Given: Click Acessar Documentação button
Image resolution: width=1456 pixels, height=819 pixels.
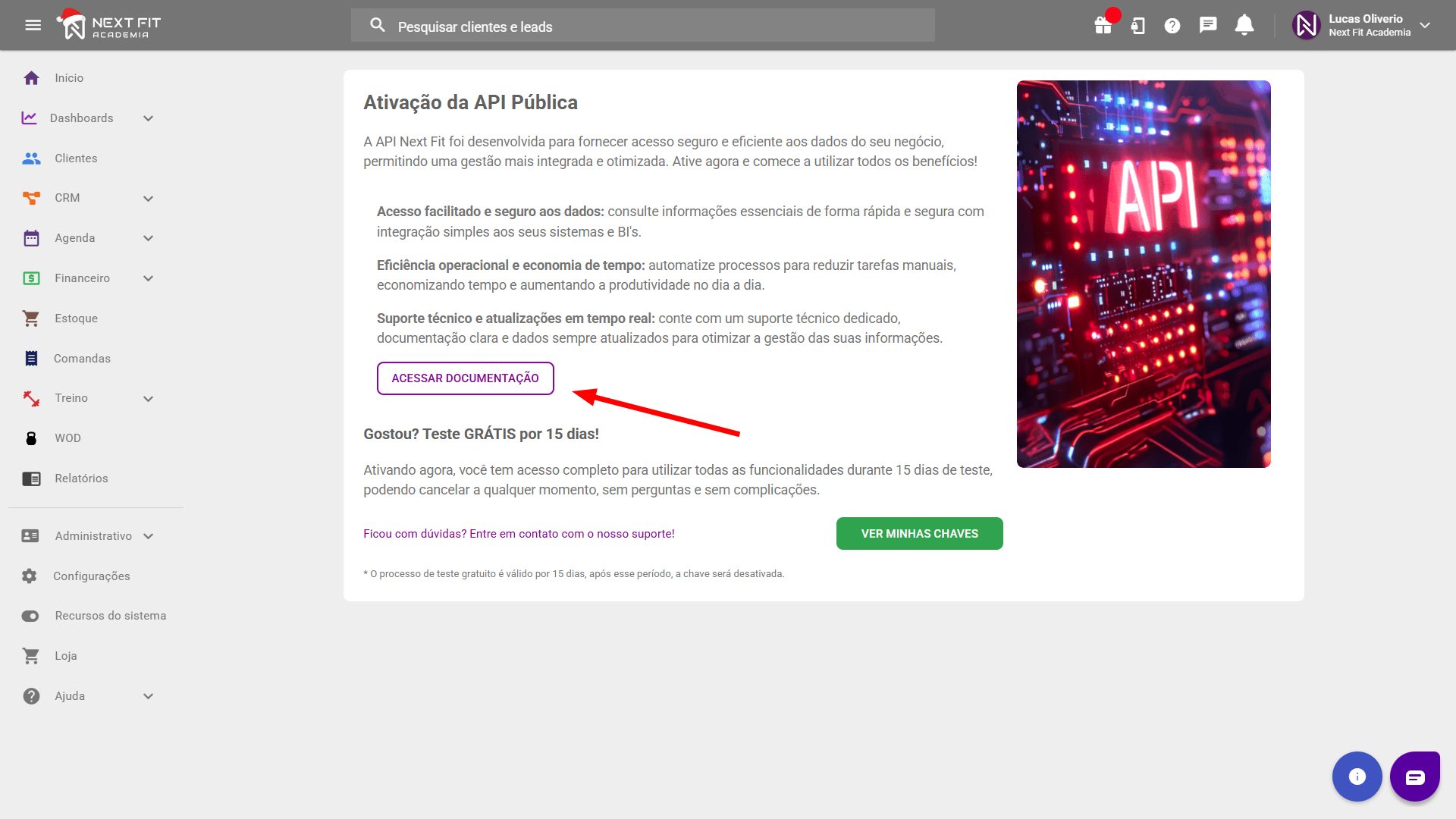Looking at the screenshot, I should click(465, 378).
